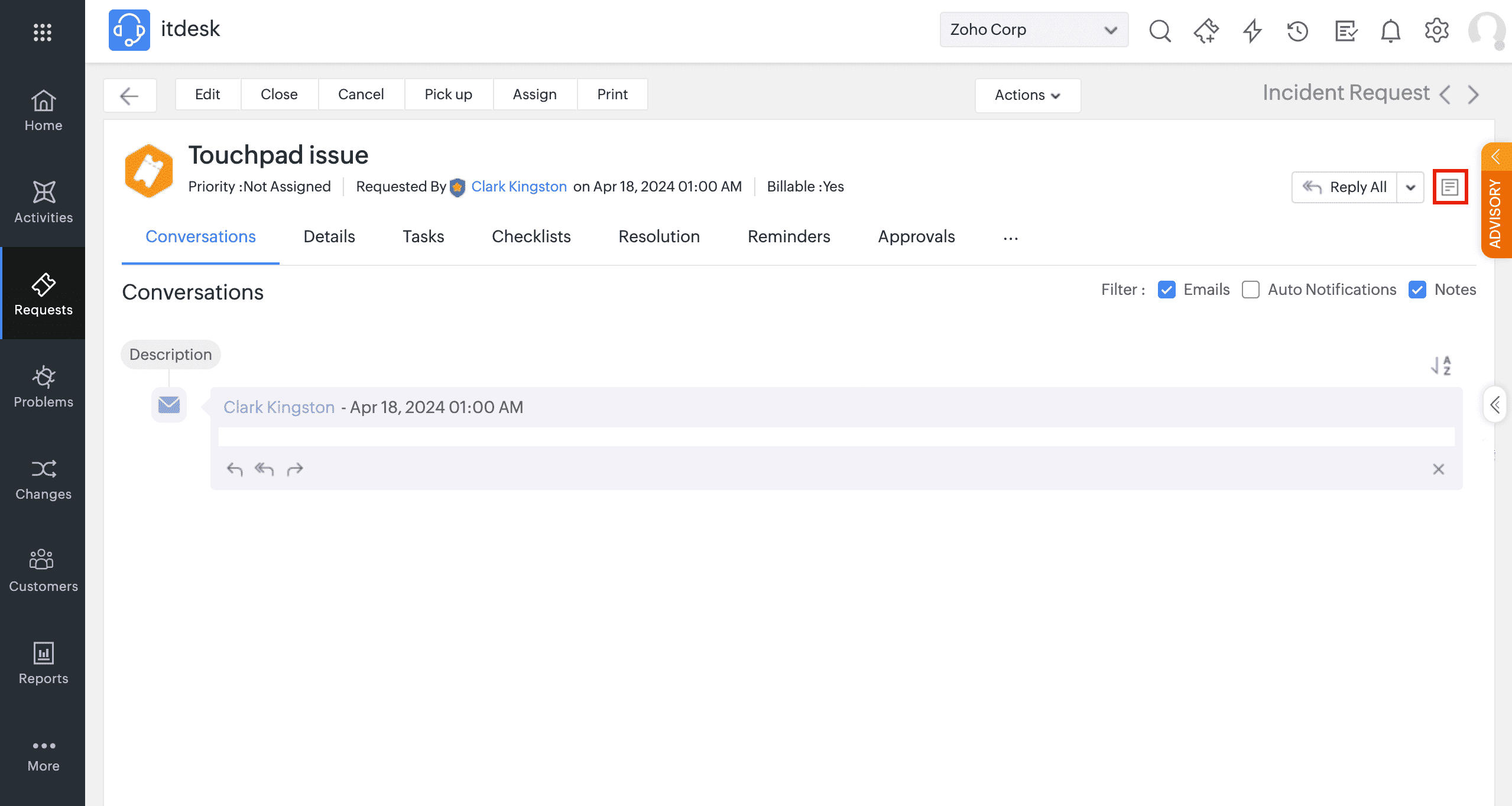Click the quick actions lightning icon
Screen dimensions: 1512x806
click(1252, 30)
